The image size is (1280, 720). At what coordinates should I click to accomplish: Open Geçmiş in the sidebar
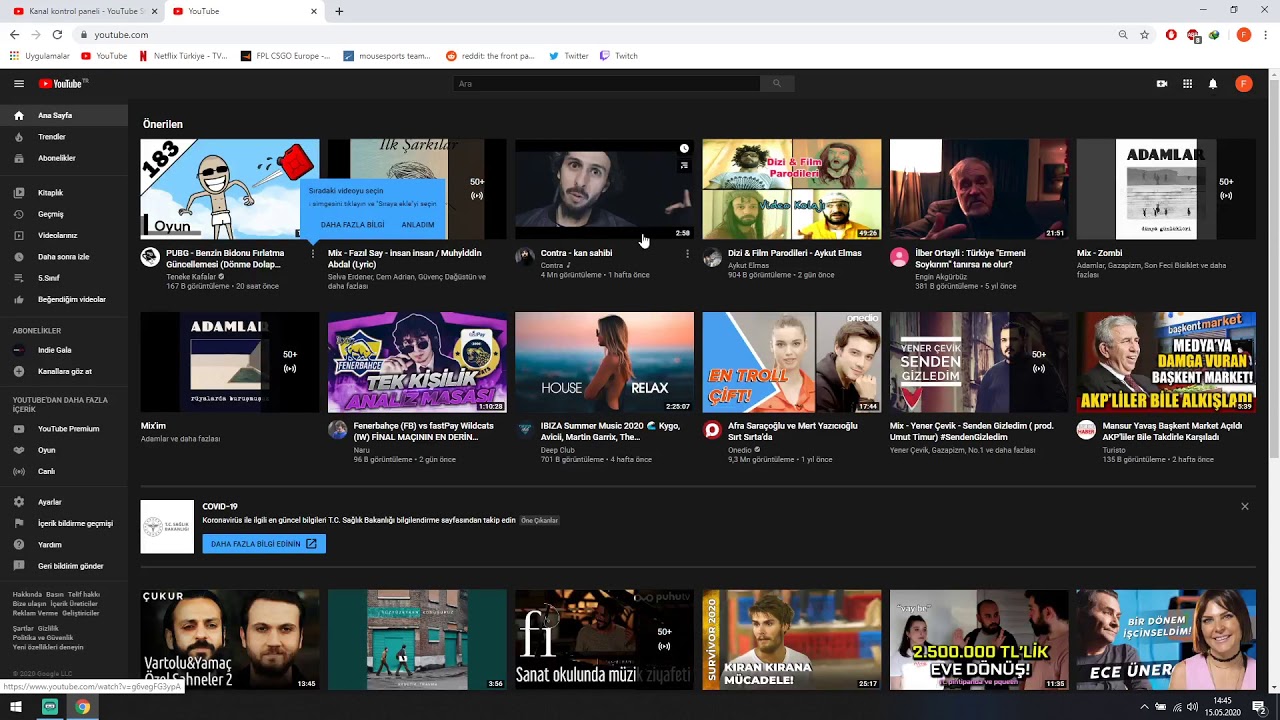point(64,214)
